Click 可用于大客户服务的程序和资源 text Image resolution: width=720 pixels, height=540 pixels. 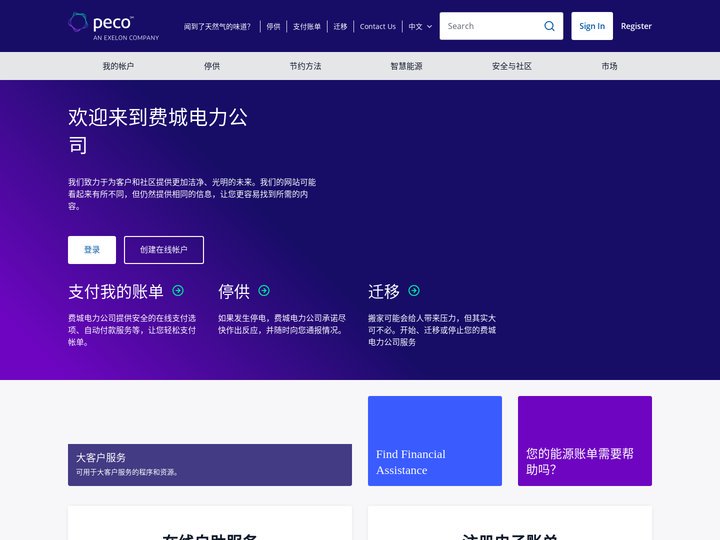pos(127,472)
